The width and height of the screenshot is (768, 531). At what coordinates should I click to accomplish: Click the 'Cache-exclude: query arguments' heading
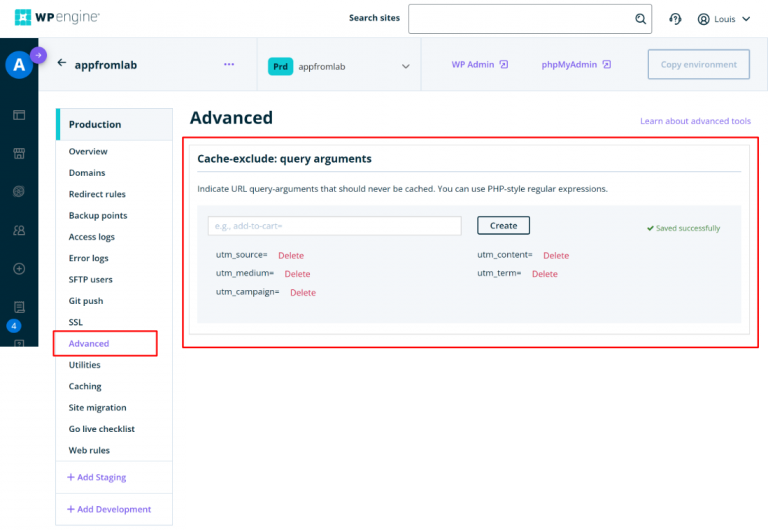pyautogui.click(x=285, y=159)
